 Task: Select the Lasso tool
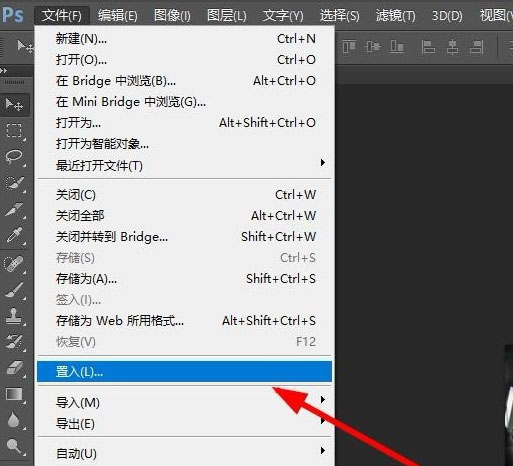pyautogui.click(x=14, y=157)
